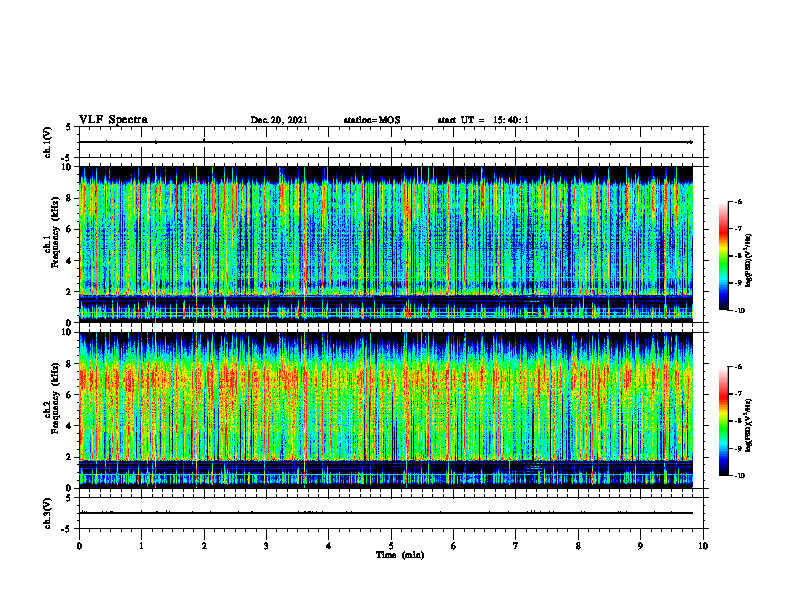Click time axis tick label 6

click(x=454, y=546)
